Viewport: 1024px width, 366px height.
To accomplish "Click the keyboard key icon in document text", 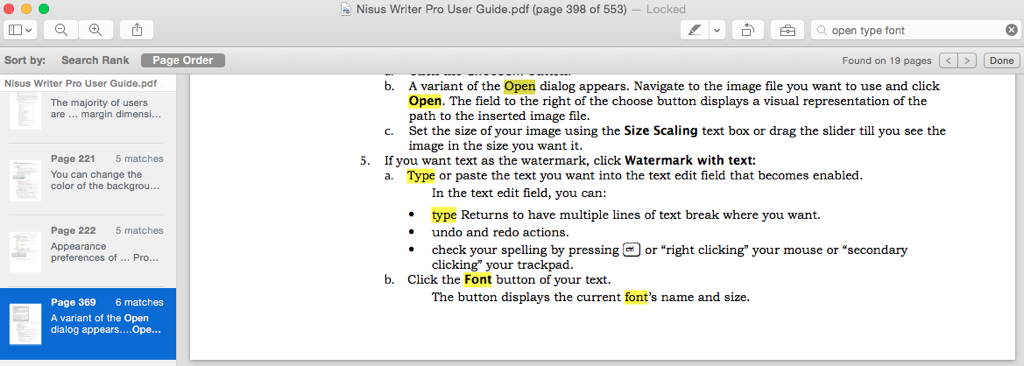I will click(x=632, y=250).
